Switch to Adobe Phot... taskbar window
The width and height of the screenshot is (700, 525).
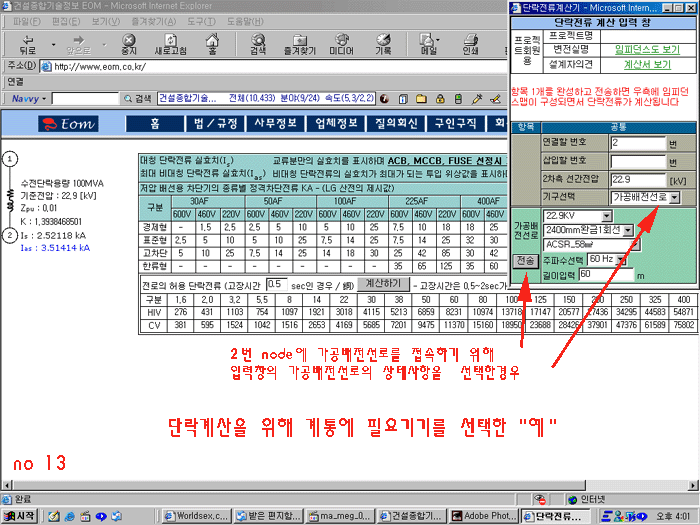[x=485, y=516]
